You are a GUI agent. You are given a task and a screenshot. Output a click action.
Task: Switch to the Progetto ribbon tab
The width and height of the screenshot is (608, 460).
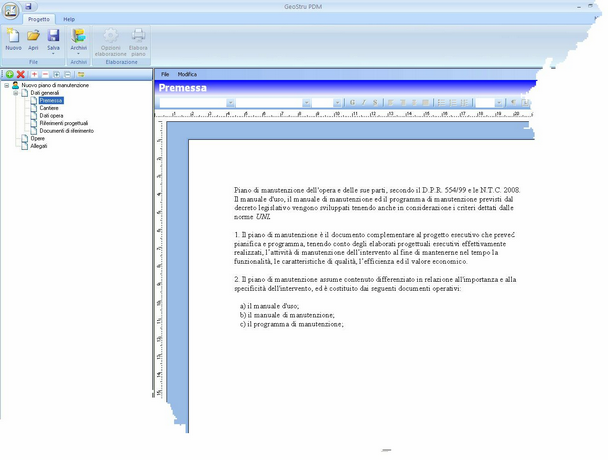coord(39,19)
